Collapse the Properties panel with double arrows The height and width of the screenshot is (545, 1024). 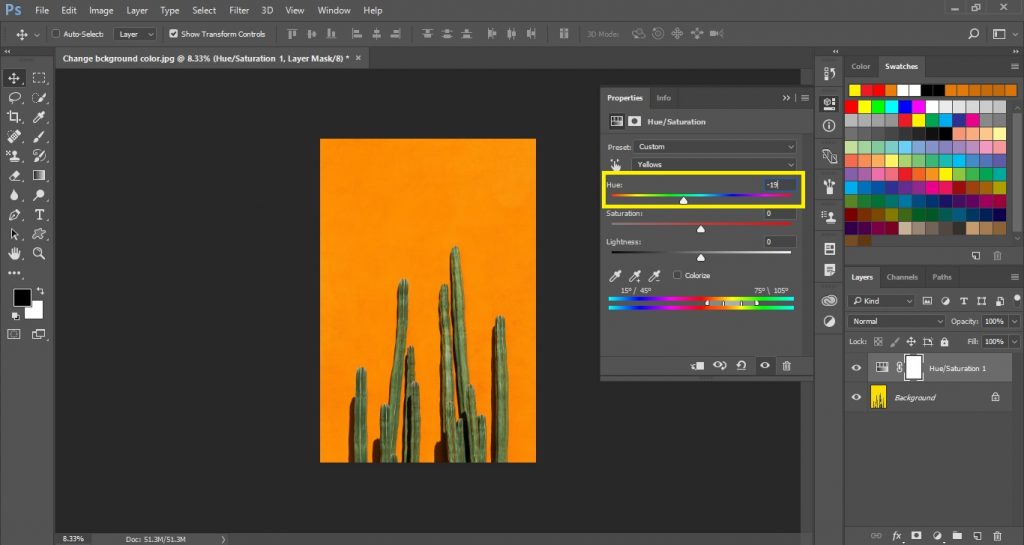[786, 98]
